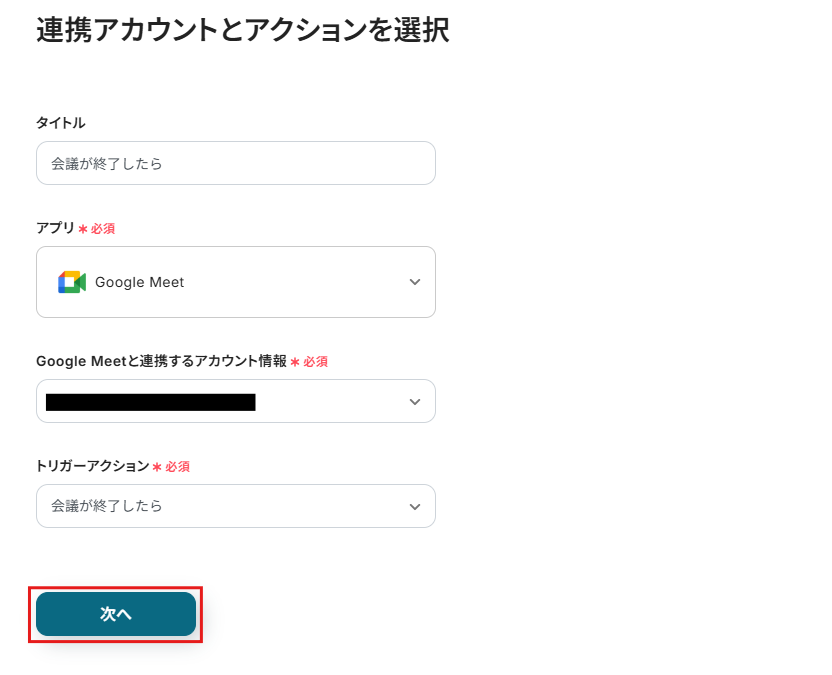The image size is (832, 675).
Task: Click the Google Meetと連携するアカウント情報 label
Action: (x=161, y=361)
